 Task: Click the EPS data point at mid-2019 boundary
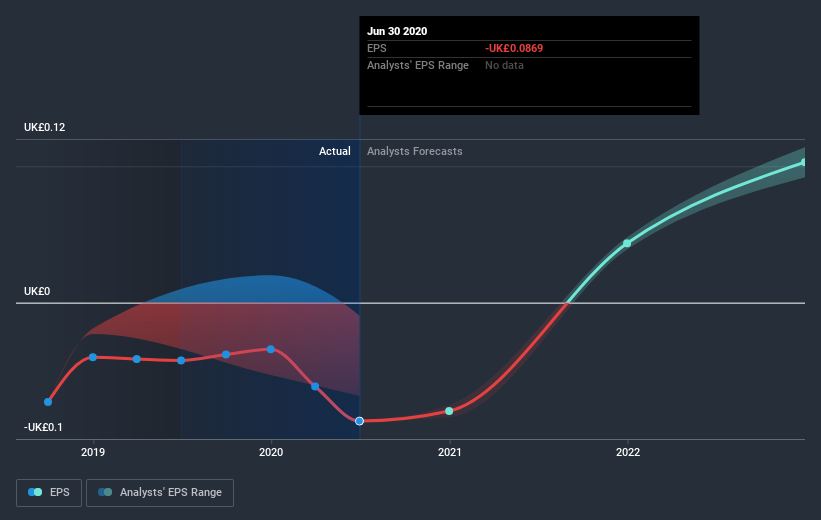181,360
